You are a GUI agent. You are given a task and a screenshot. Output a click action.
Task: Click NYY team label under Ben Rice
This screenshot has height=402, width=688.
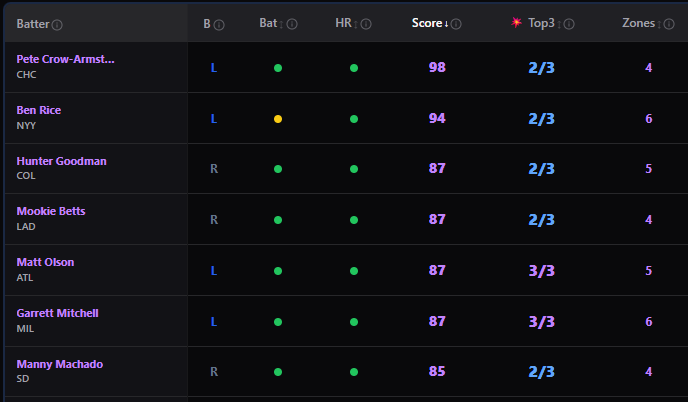tap(26, 126)
